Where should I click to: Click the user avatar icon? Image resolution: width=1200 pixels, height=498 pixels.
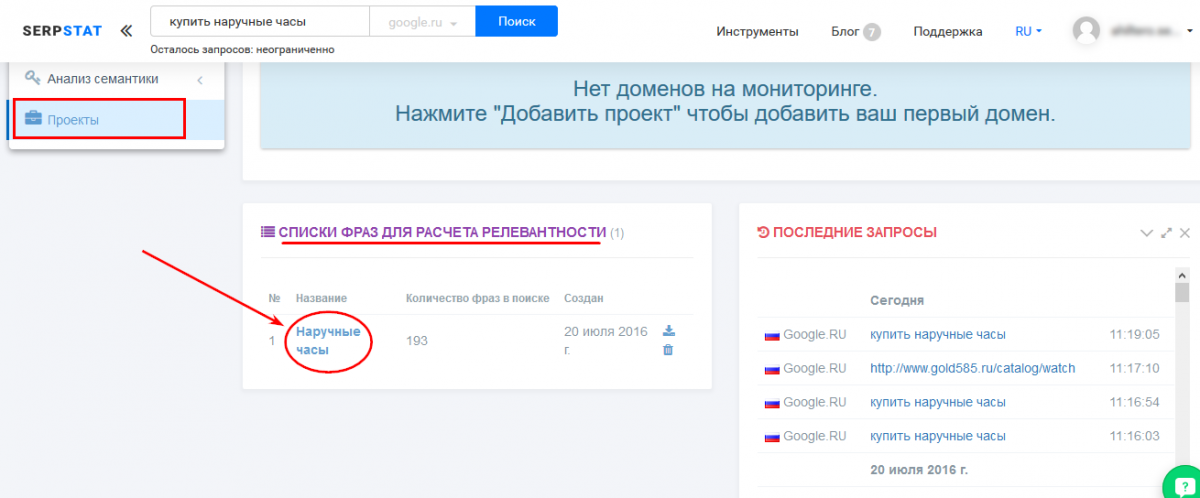click(1086, 31)
